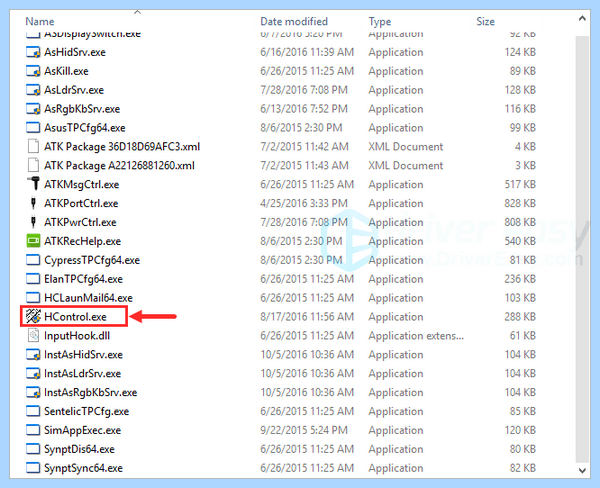Click the ATKMsgCtrl.exe icon

pos(34,184)
